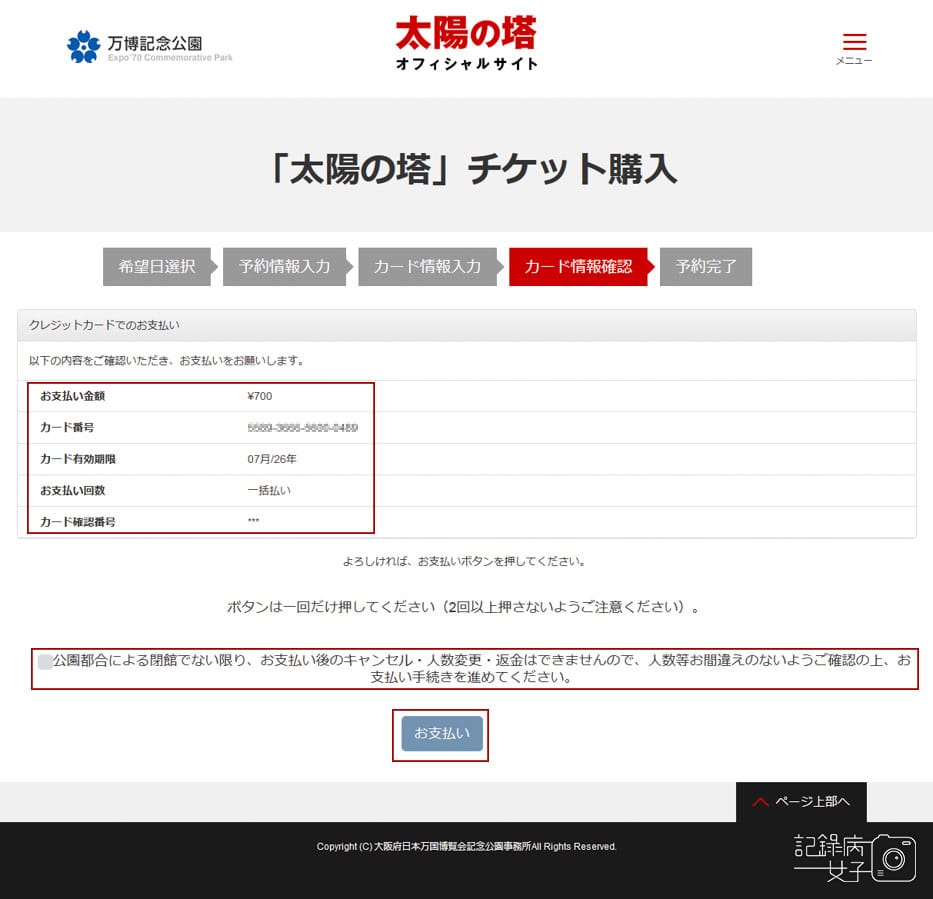933x899 pixels.
Task: Select the 予約情報入力 step tab
Action: [x=285, y=267]
